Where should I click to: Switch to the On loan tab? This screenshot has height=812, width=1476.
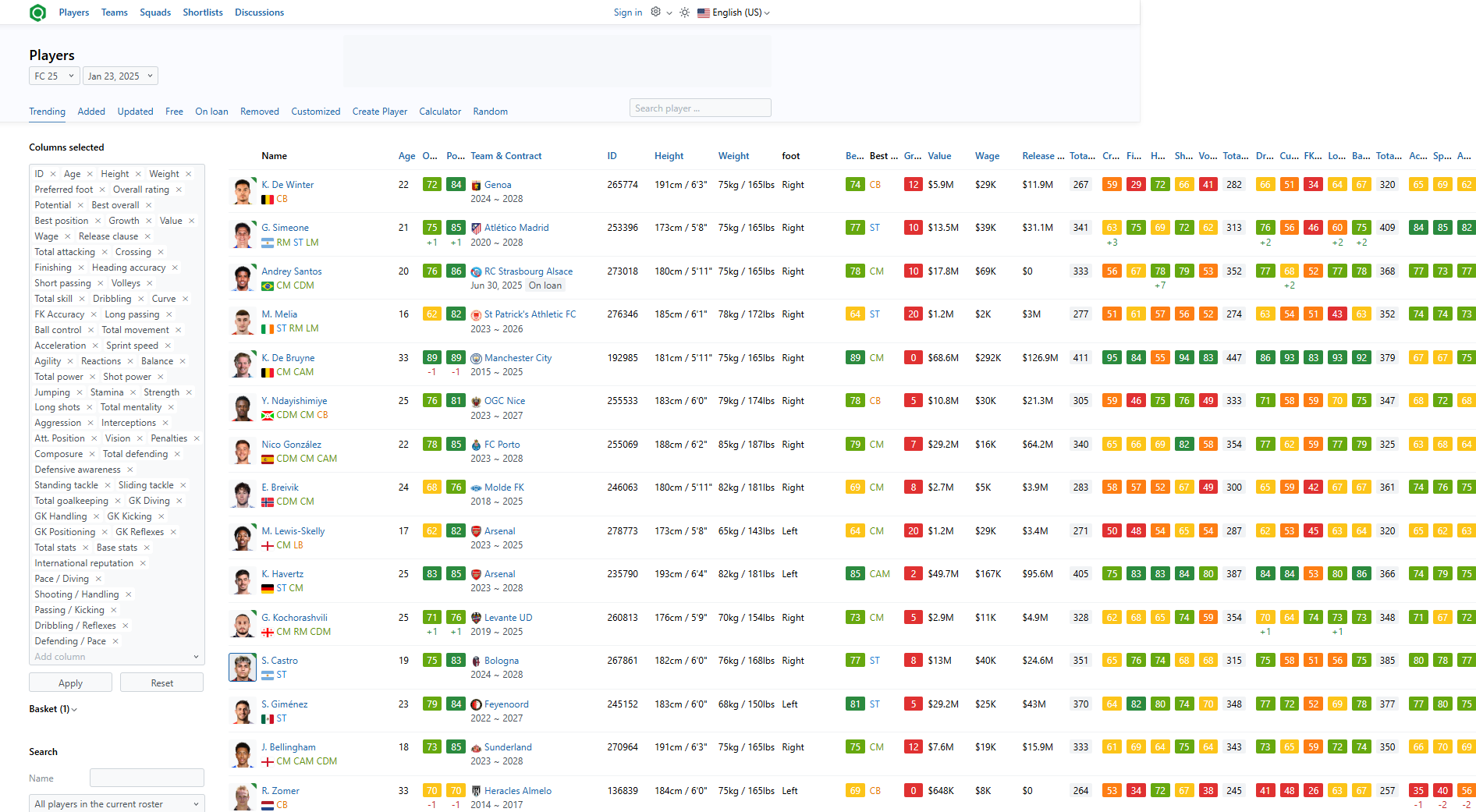[x=211, y=112]
